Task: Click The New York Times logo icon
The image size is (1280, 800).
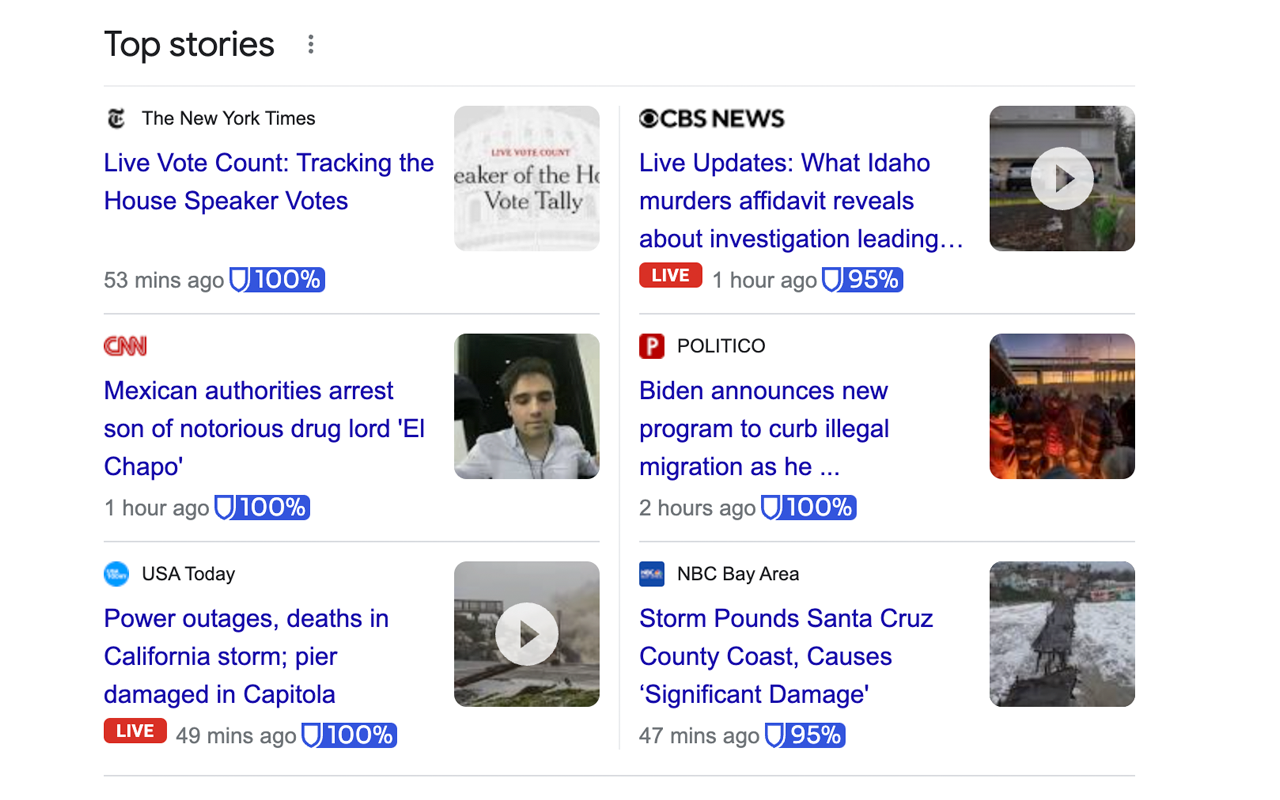Action: coord(116,119)
